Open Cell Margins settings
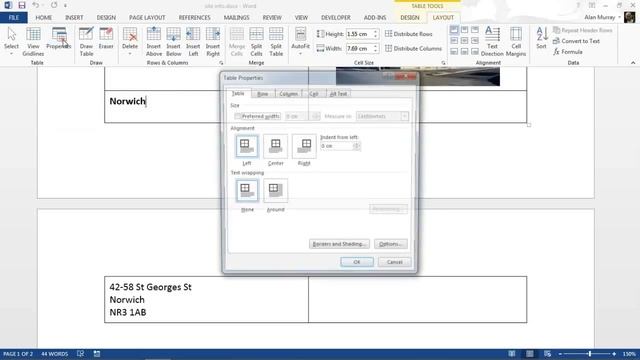The height and width of the screenshot is (360, 640). coord(516,42)
